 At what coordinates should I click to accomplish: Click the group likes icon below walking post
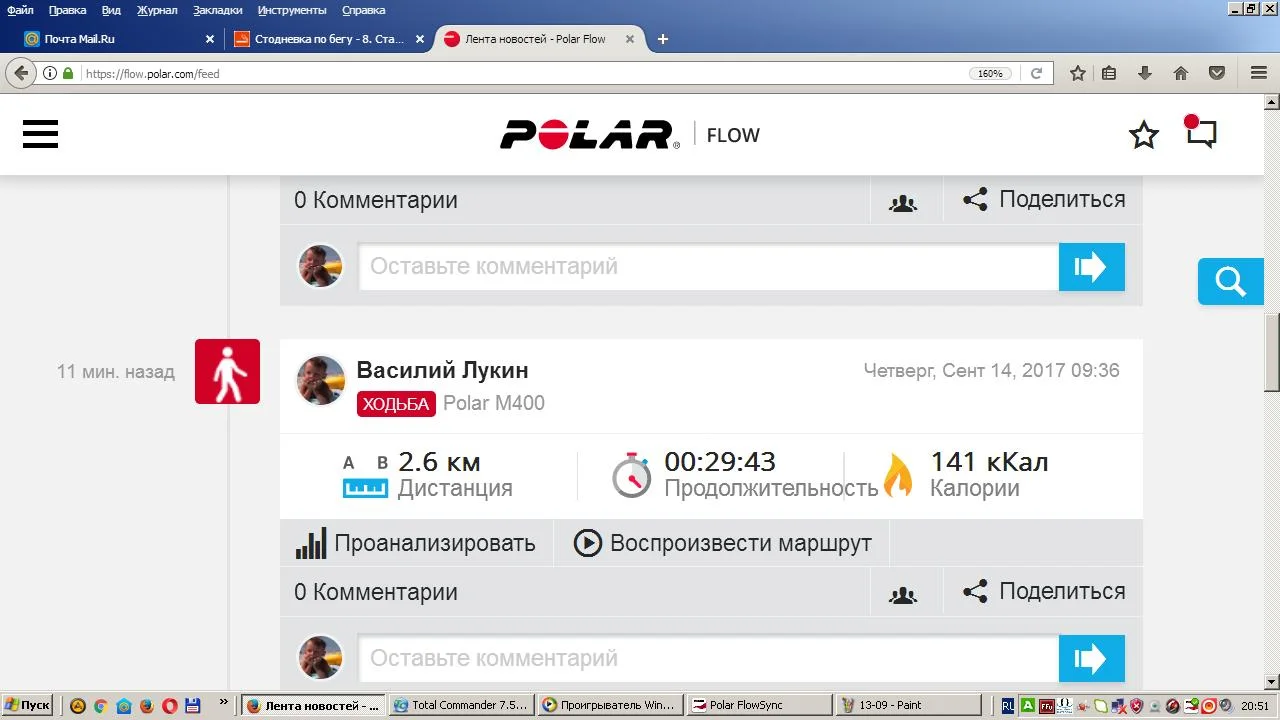[x=903, y=593]
